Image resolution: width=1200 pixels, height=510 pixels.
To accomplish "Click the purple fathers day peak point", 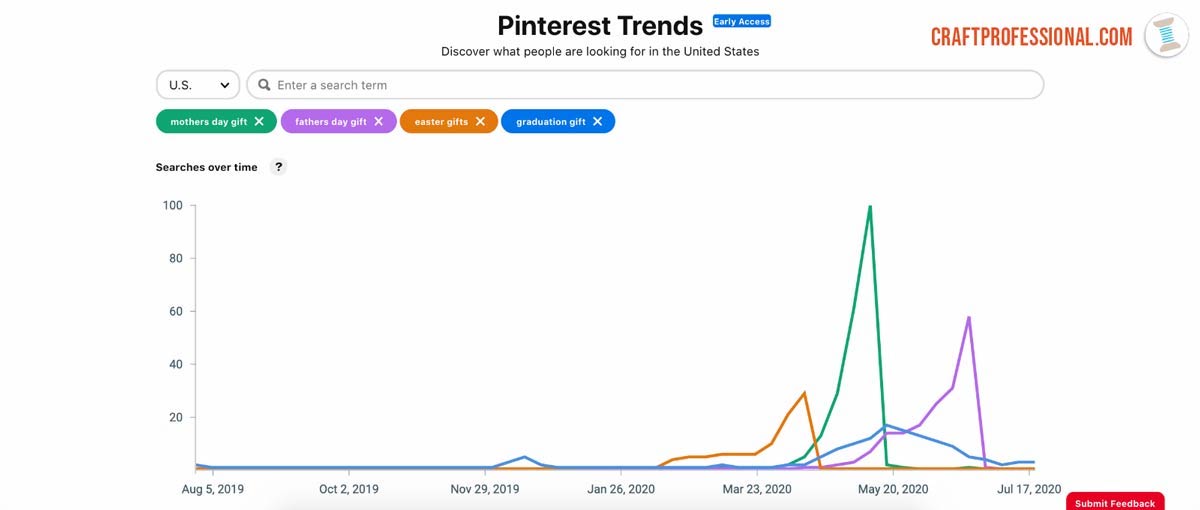I will [969, 317].
